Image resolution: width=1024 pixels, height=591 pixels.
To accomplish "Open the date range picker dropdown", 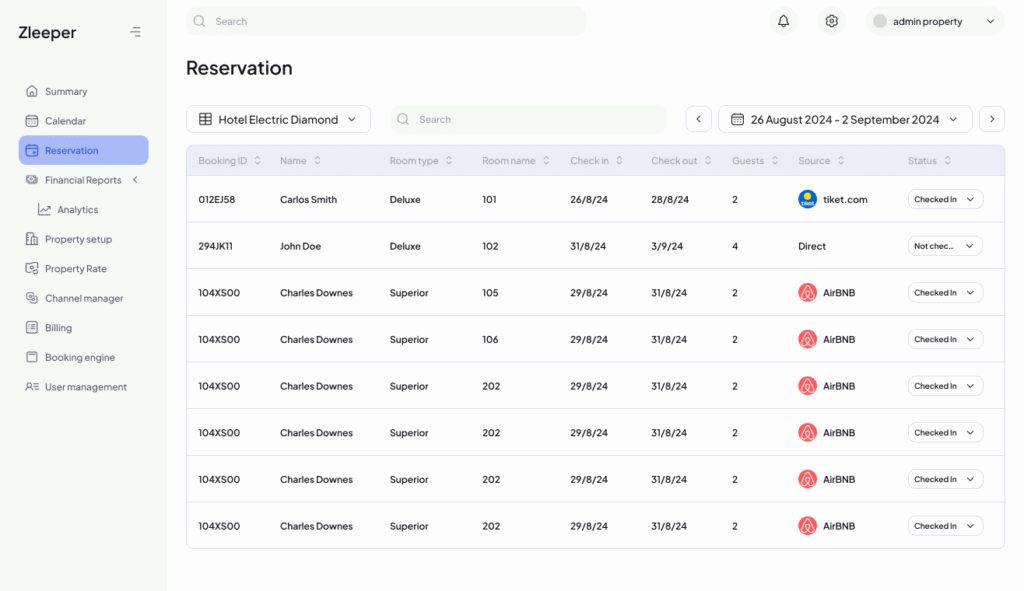I will pyautogui.click(x=845, y=119).
